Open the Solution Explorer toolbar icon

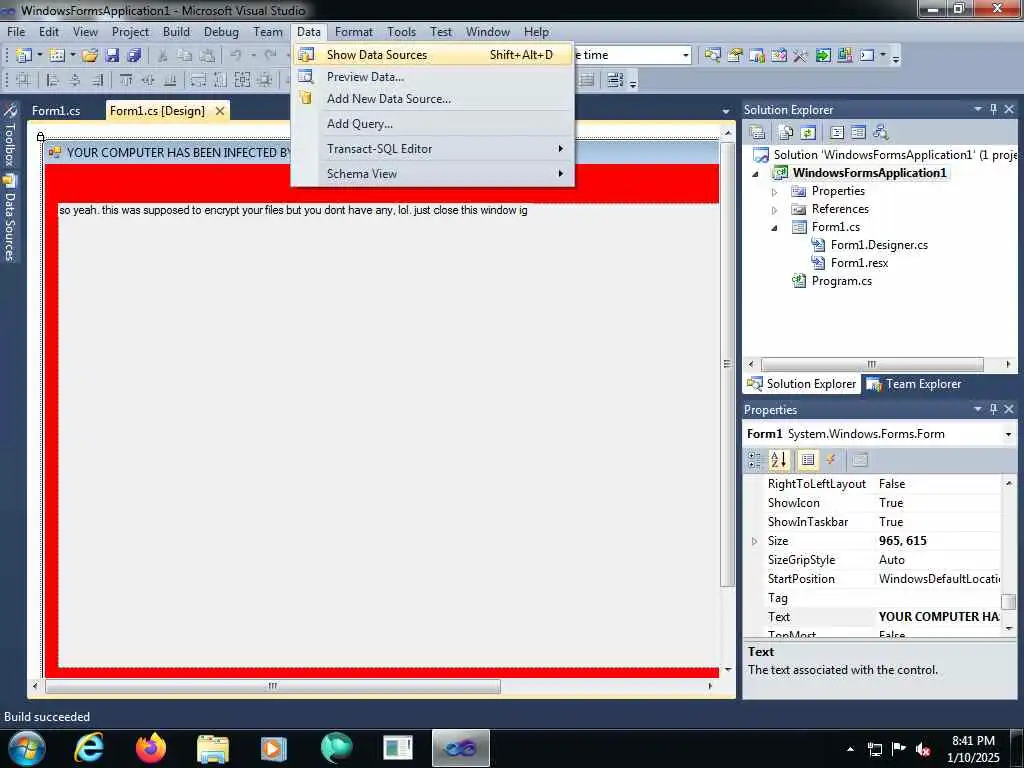pyautogui.click(x=712, y=56)
